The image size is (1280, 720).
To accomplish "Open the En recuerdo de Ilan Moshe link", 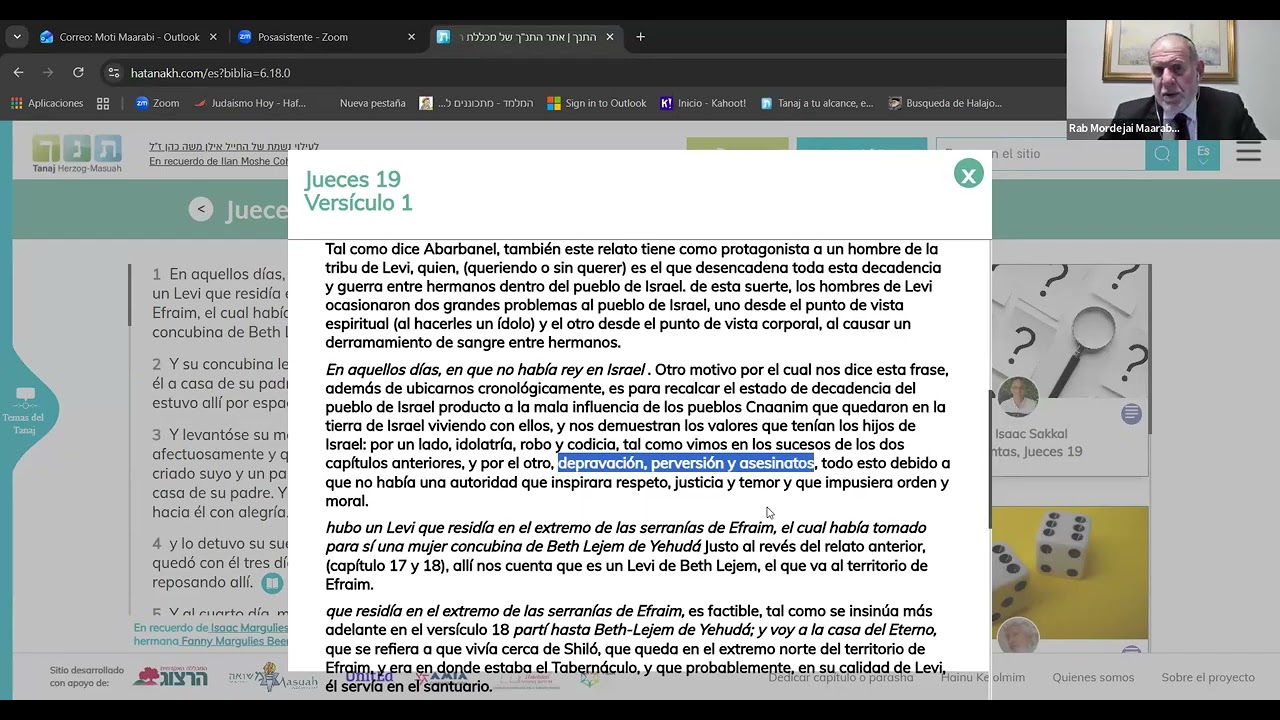I will tap(218, 161).
